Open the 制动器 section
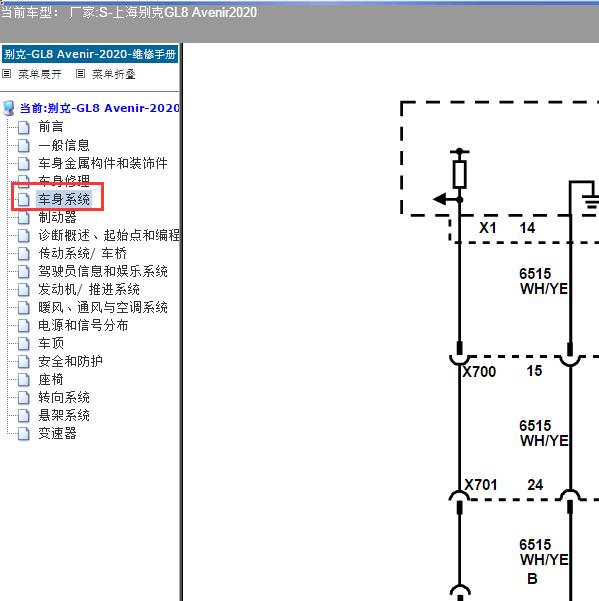 tap(57, 217)
